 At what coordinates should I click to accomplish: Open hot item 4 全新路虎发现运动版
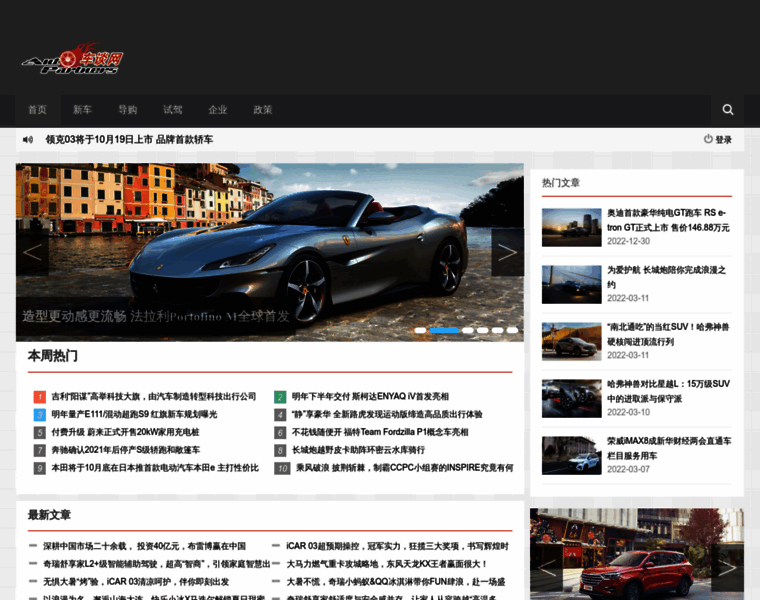point(387,414)
